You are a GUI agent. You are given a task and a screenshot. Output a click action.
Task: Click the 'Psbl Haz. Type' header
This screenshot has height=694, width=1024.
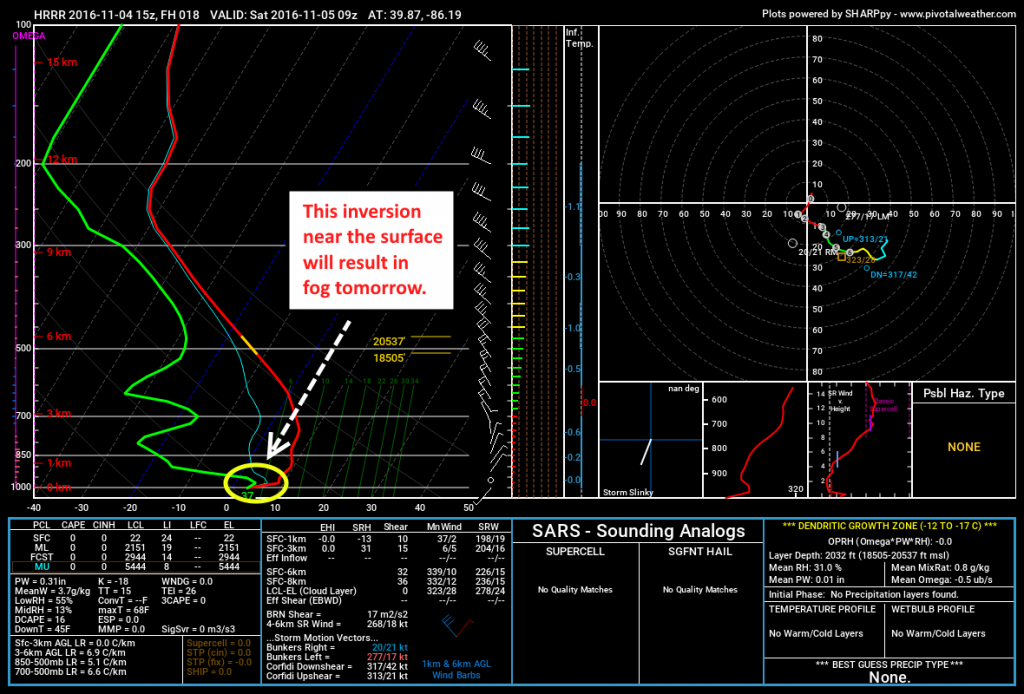click(963, 393)
